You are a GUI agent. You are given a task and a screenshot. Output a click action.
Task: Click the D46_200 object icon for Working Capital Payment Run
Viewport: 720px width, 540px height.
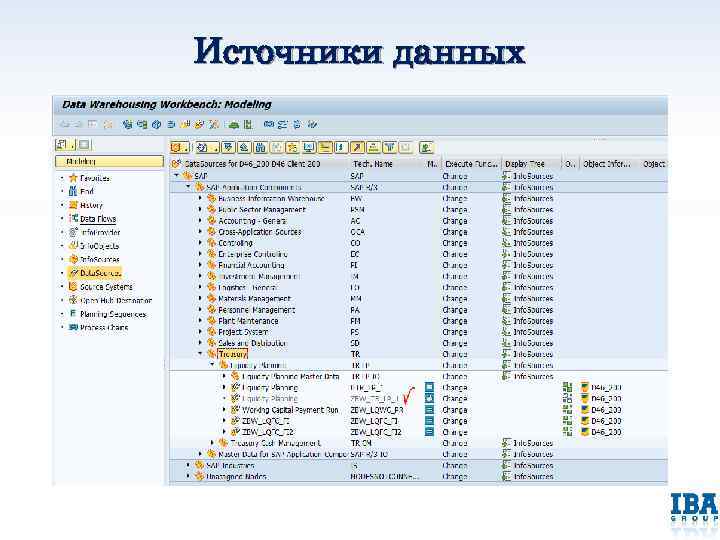pyautogui.click(x=585, y=410)
